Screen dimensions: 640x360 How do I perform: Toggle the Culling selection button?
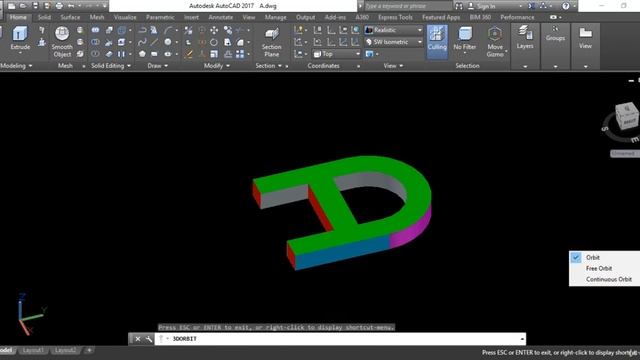point(437,42)
